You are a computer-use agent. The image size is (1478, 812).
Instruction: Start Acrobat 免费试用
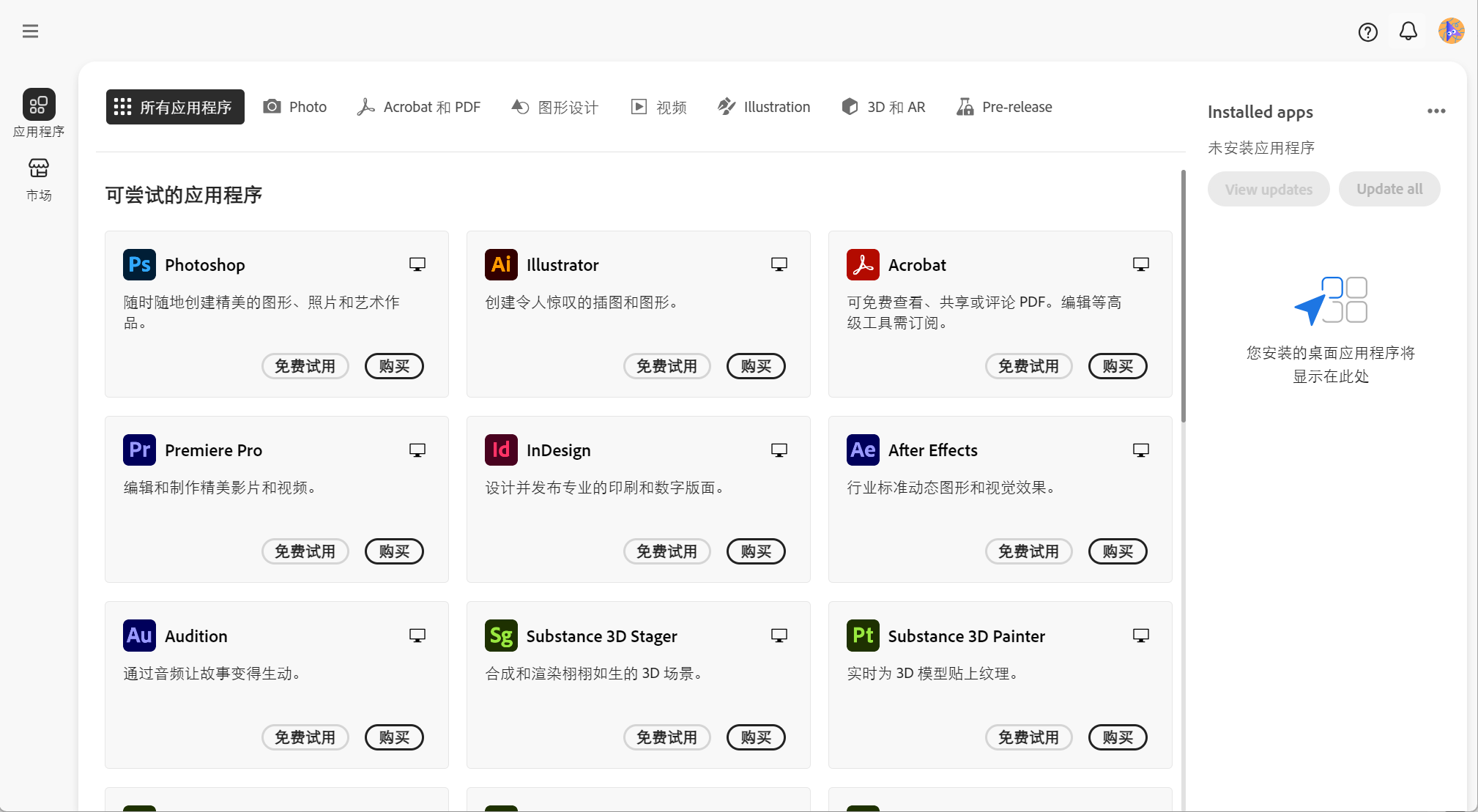coord(1029,366)
